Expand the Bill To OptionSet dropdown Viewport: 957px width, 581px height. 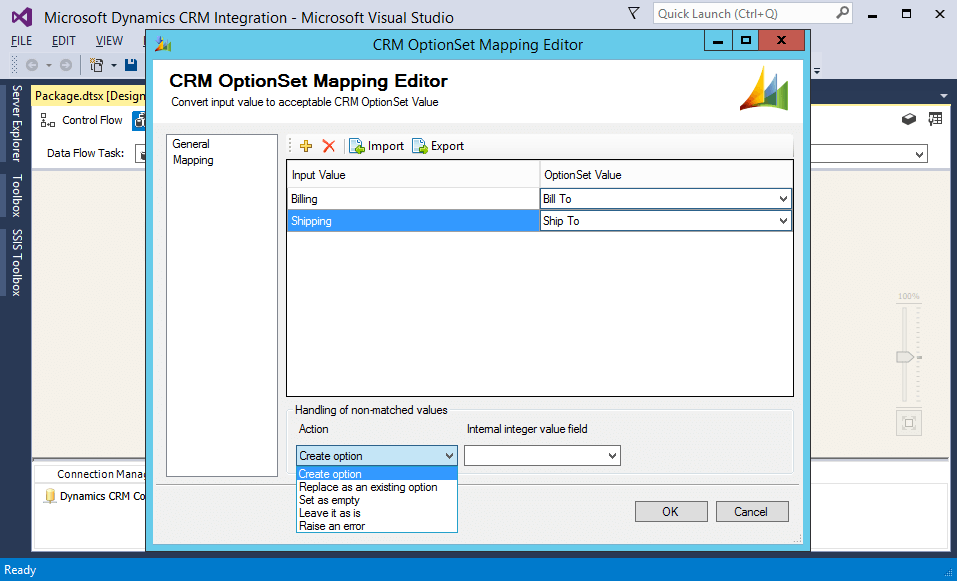click(x=783, y=199)
